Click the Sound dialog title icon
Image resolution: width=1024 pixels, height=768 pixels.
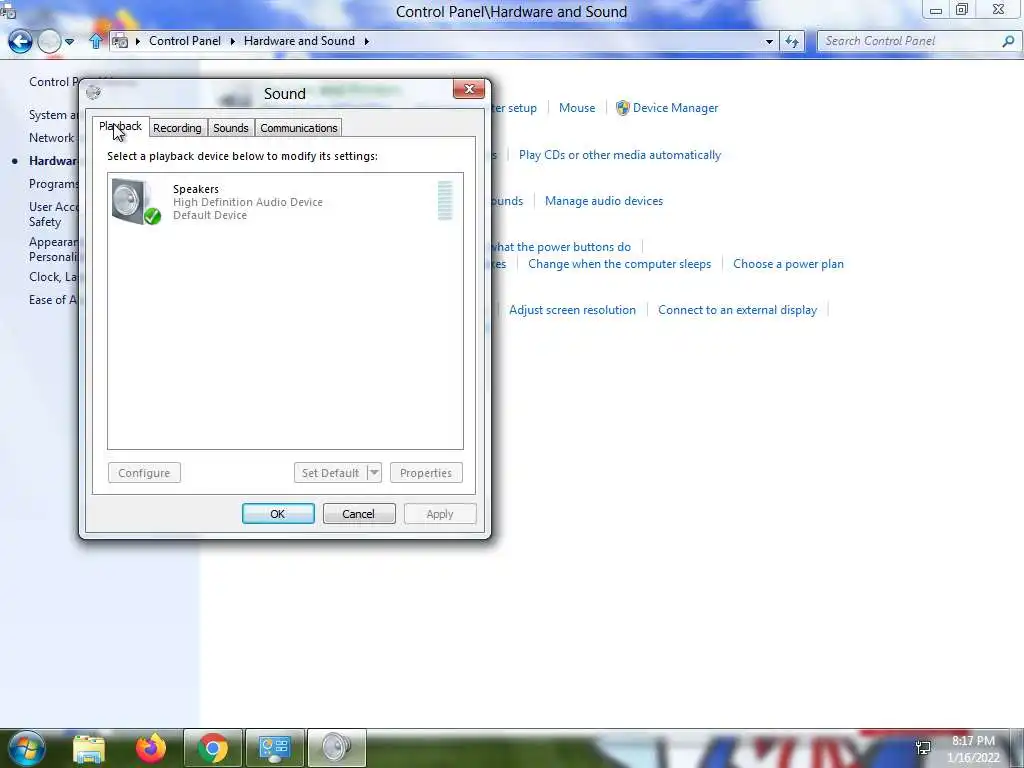[93, 93]
